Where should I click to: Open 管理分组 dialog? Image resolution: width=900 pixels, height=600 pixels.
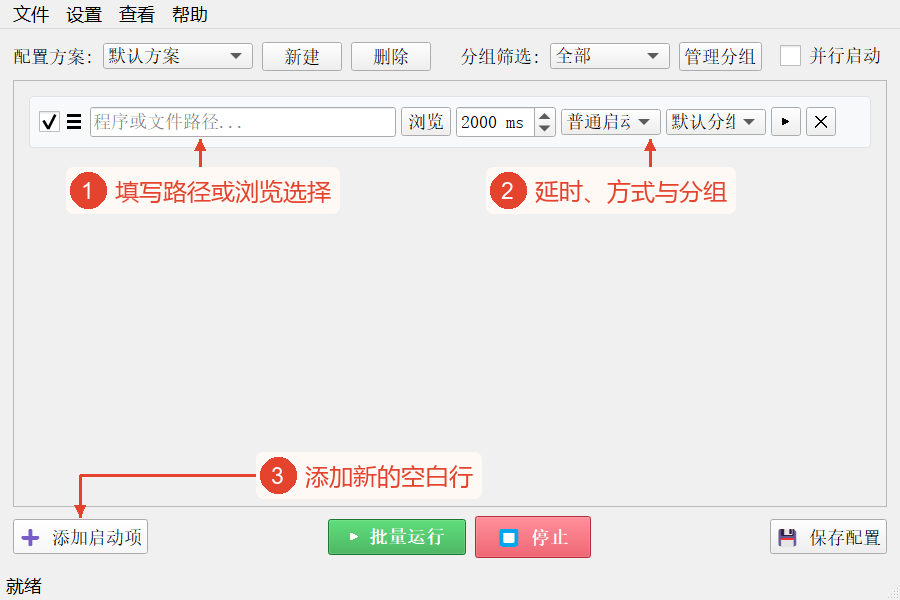click(x=720, y=56)
